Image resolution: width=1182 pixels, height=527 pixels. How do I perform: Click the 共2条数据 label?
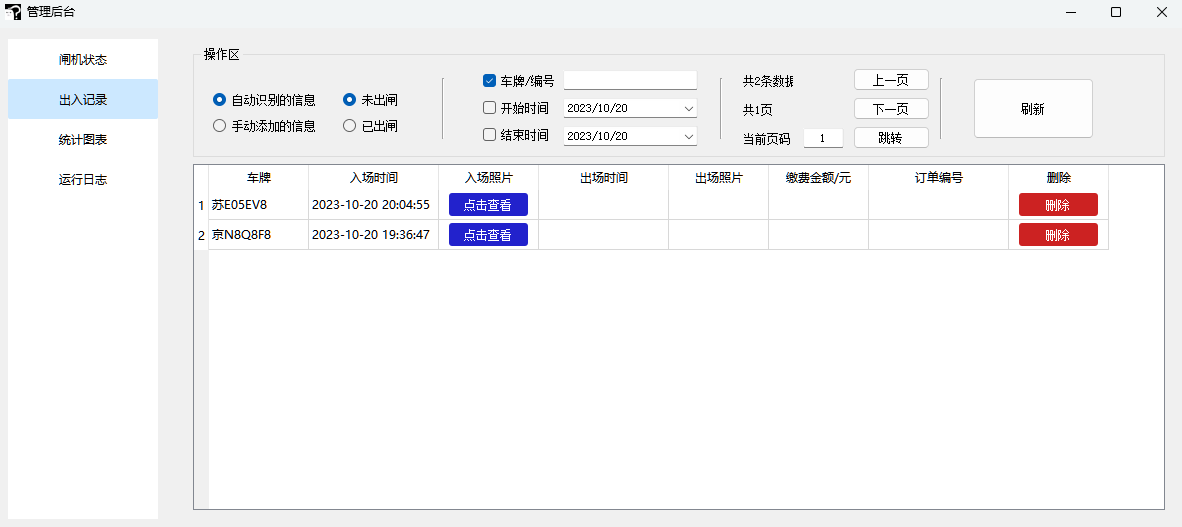pos(768,81)
